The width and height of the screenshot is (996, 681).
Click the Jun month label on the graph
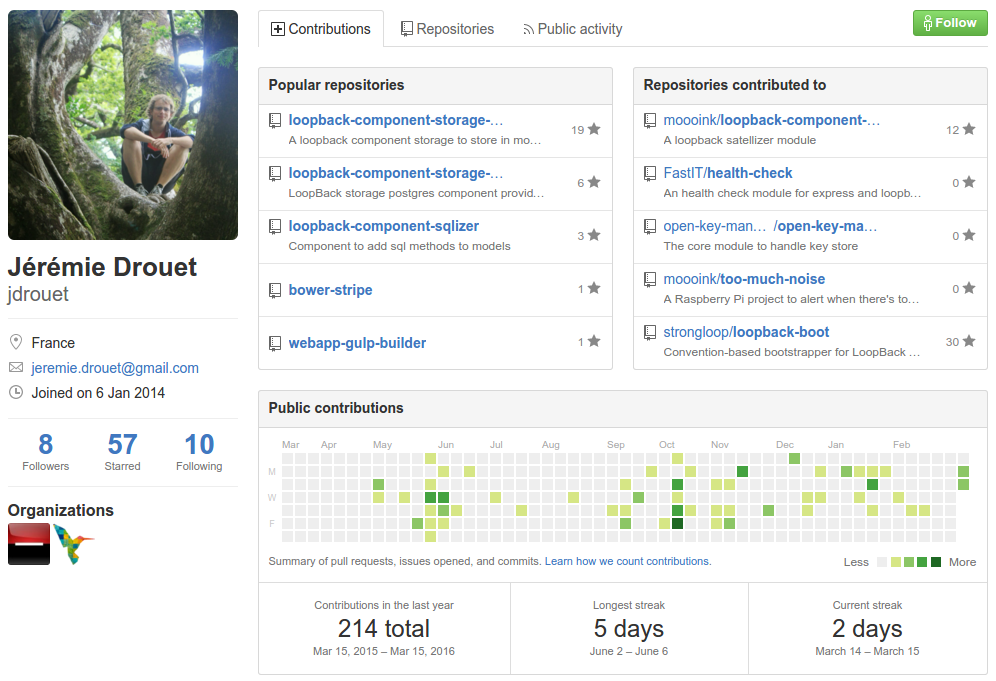click(x=446, y=445)
